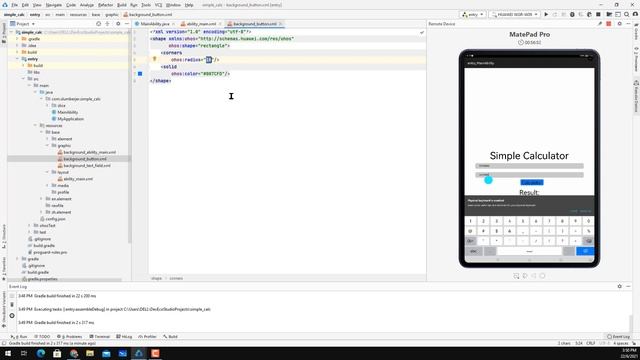The width and height of the screenshot is (640, 360).
Task: Open the Project view dropdown
Action: pos(22,24)
